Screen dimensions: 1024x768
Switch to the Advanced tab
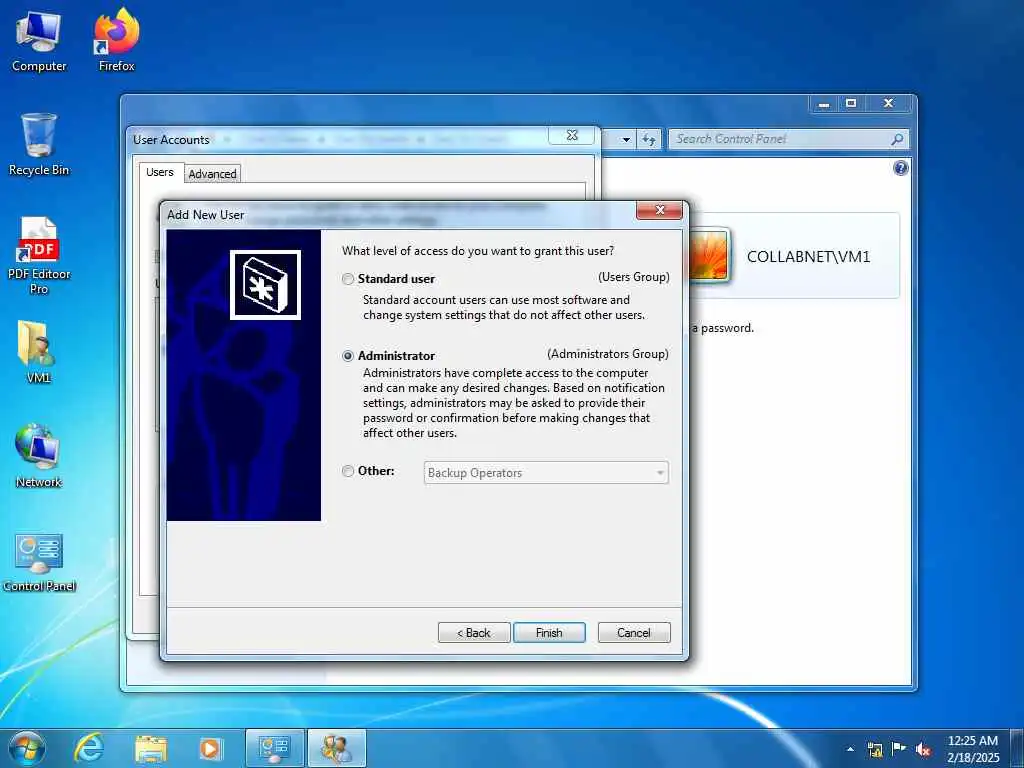pyautogui.click(x=213, y=174)
